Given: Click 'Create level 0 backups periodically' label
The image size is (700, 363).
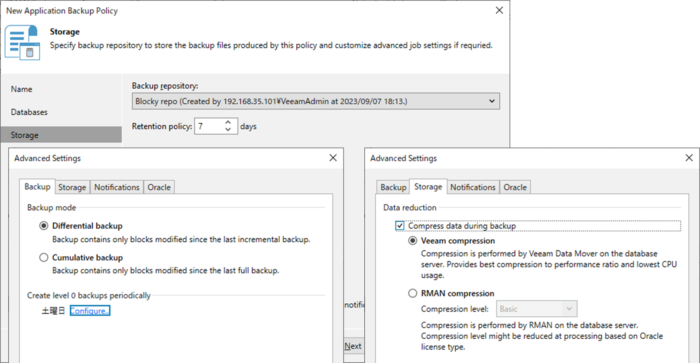Looking at the screenshot, I should pyautogui.click(x=88, y=296).
